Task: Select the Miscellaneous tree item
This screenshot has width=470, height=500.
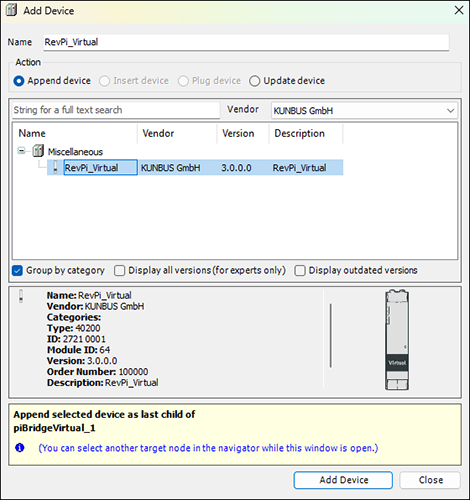Action: 75,152
